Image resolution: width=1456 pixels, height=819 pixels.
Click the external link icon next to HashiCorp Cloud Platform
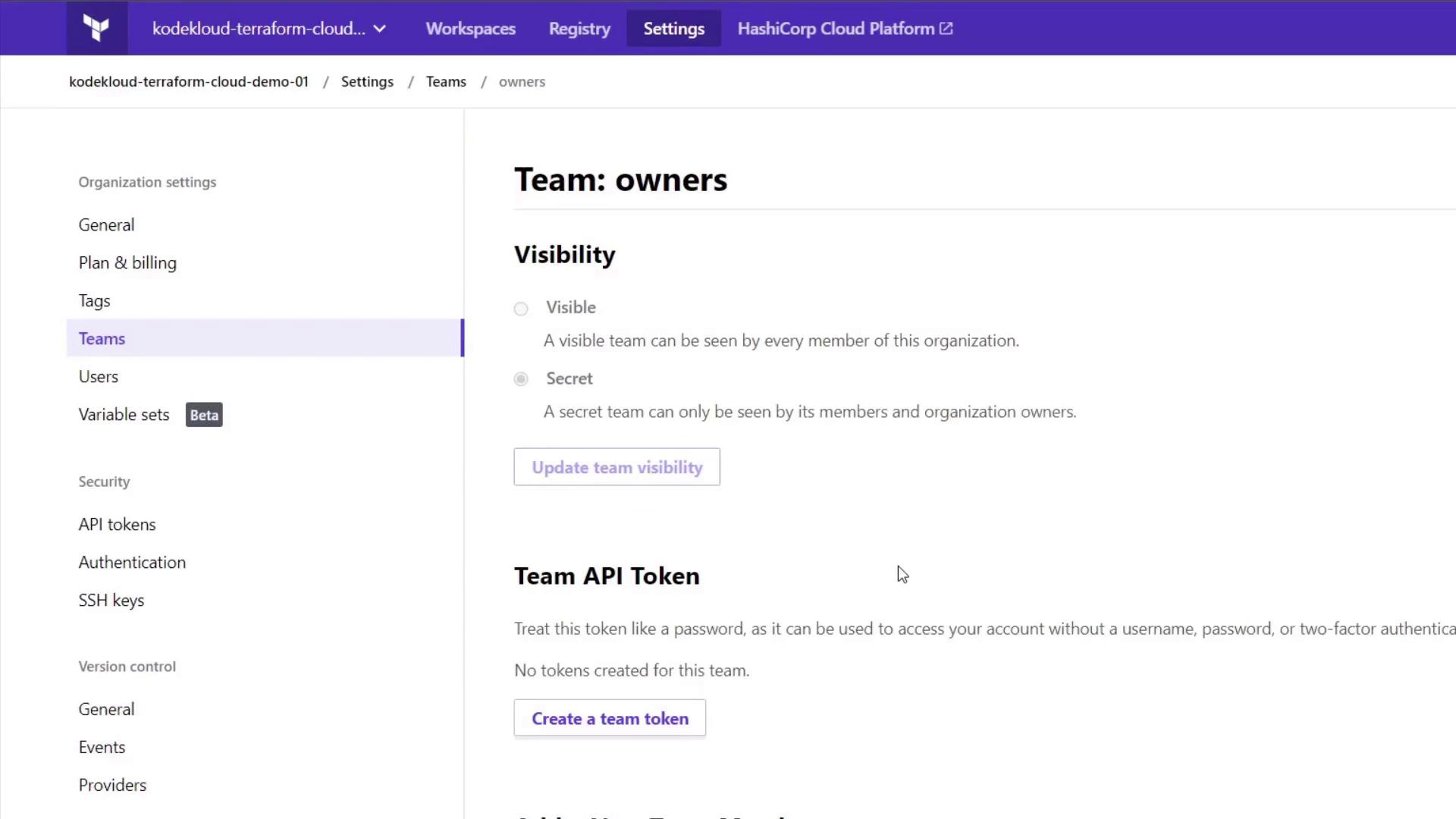tap(946, 29)
